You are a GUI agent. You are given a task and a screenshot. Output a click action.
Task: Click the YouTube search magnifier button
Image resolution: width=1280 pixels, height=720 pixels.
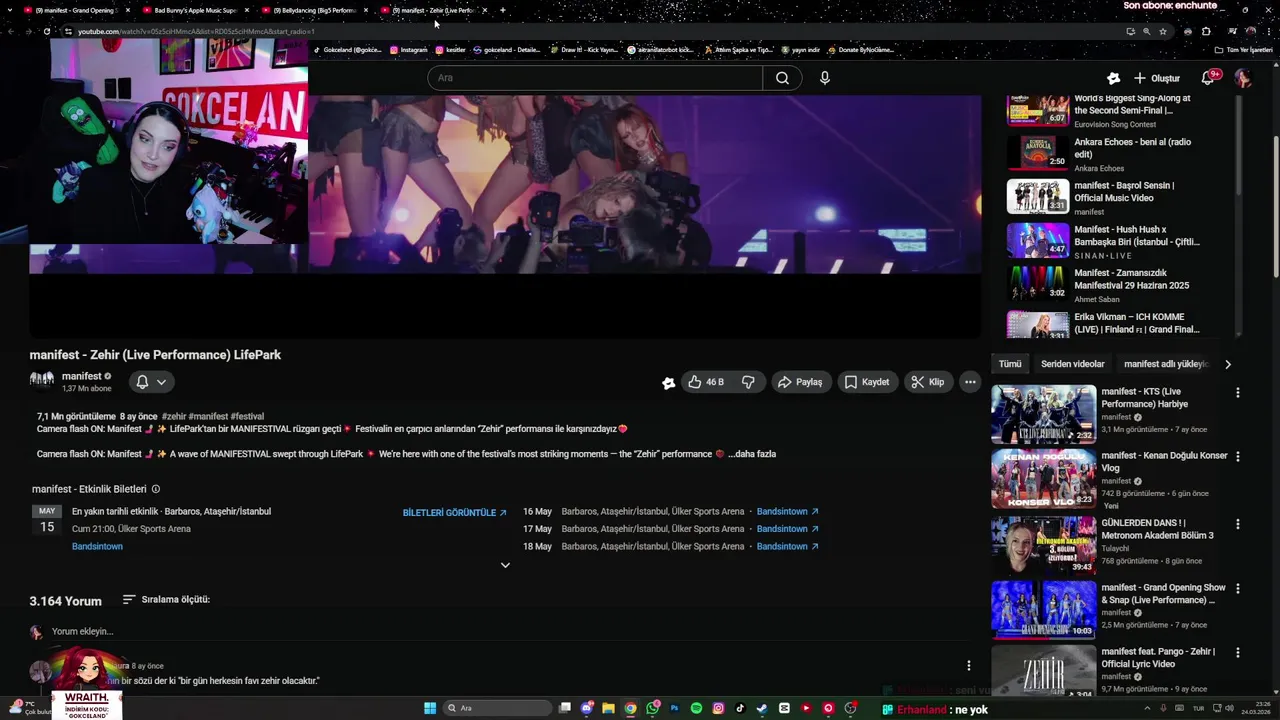pos(782,78)
